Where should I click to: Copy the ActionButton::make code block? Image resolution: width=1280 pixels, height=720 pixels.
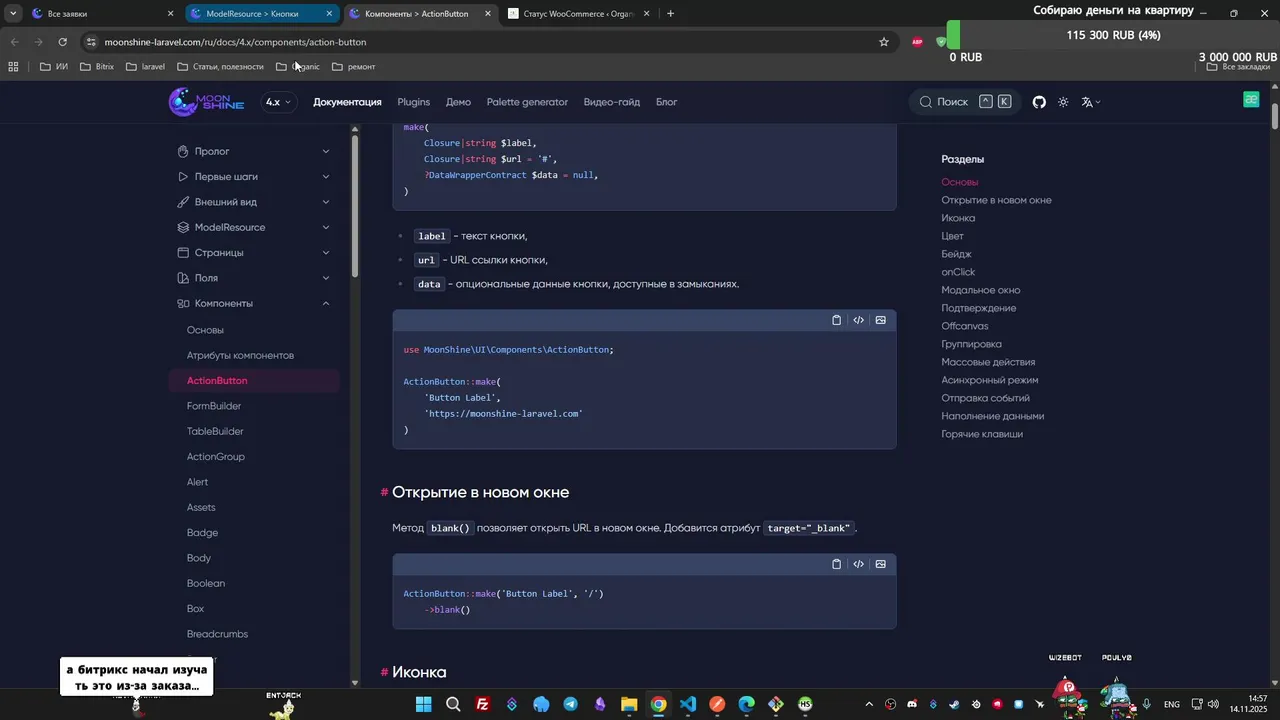837,320
